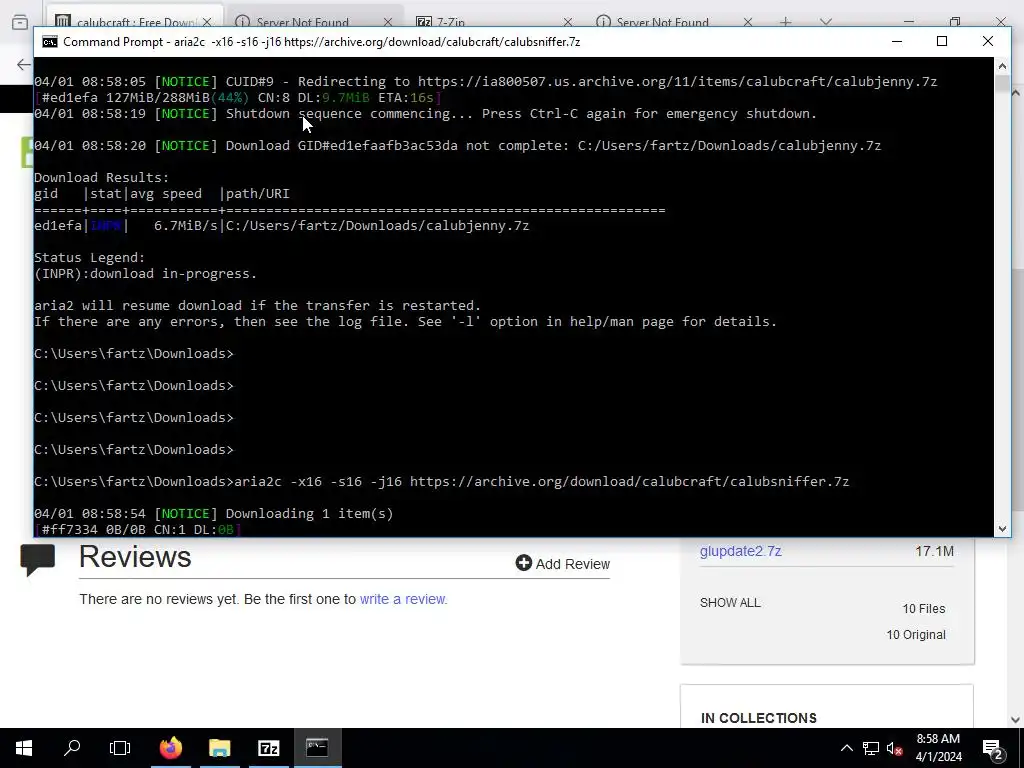Open taskbar search magnifier

point(72,748)
